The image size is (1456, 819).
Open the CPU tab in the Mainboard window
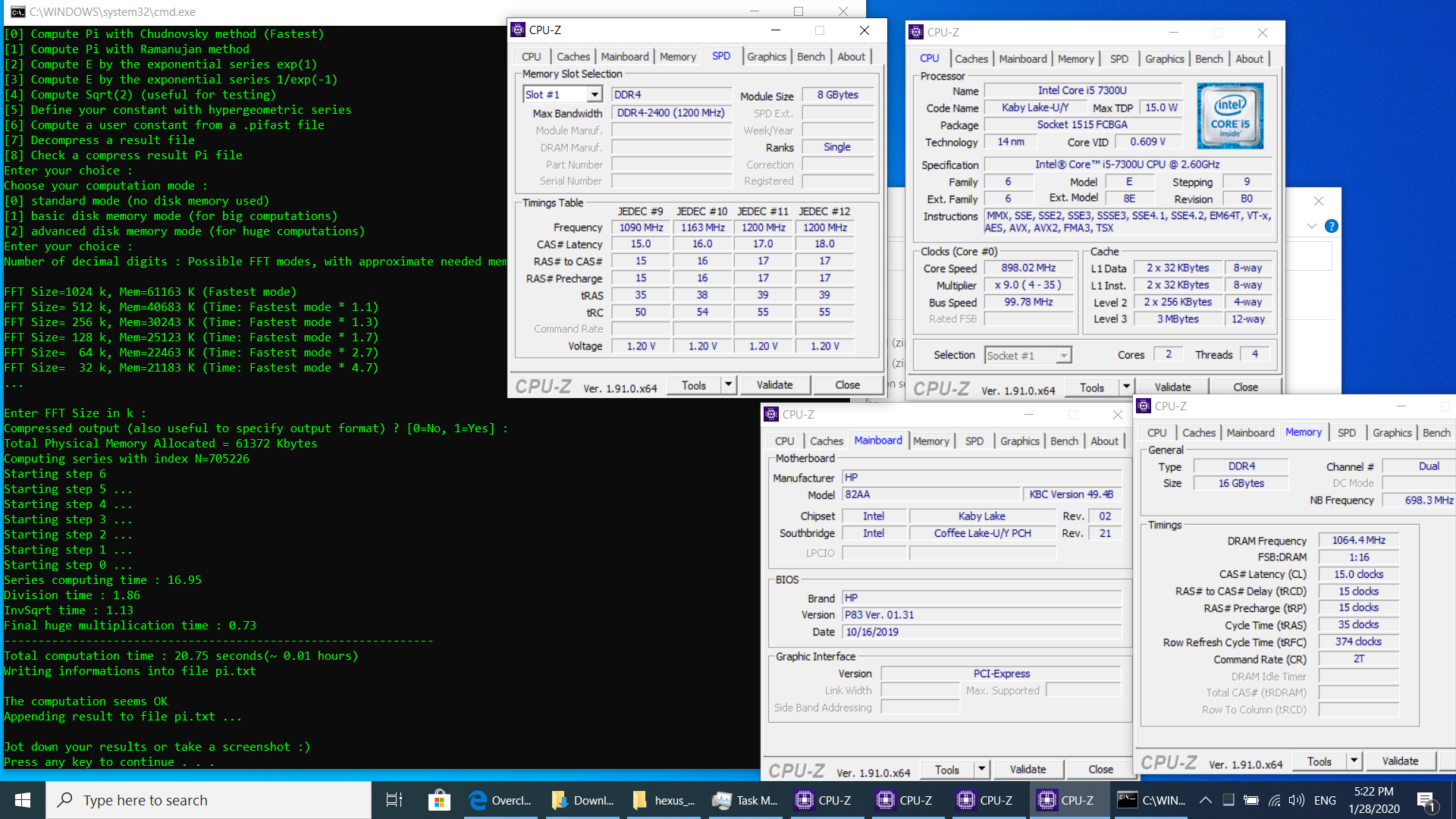point(784,441)
